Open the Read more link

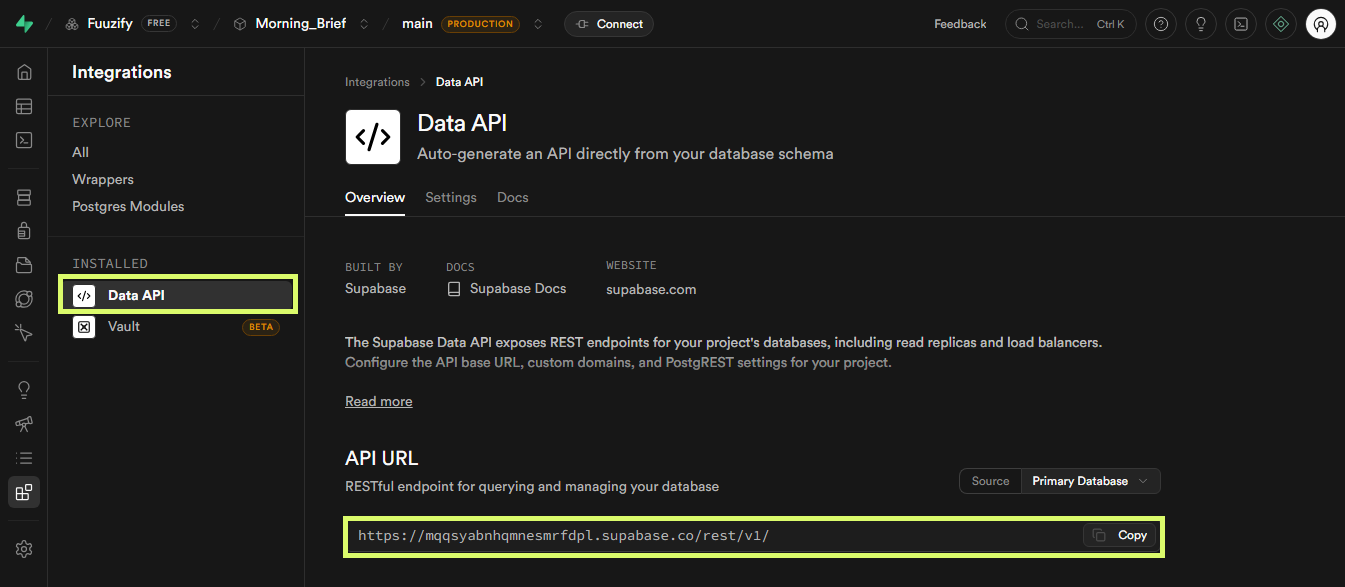coord(379,401)
